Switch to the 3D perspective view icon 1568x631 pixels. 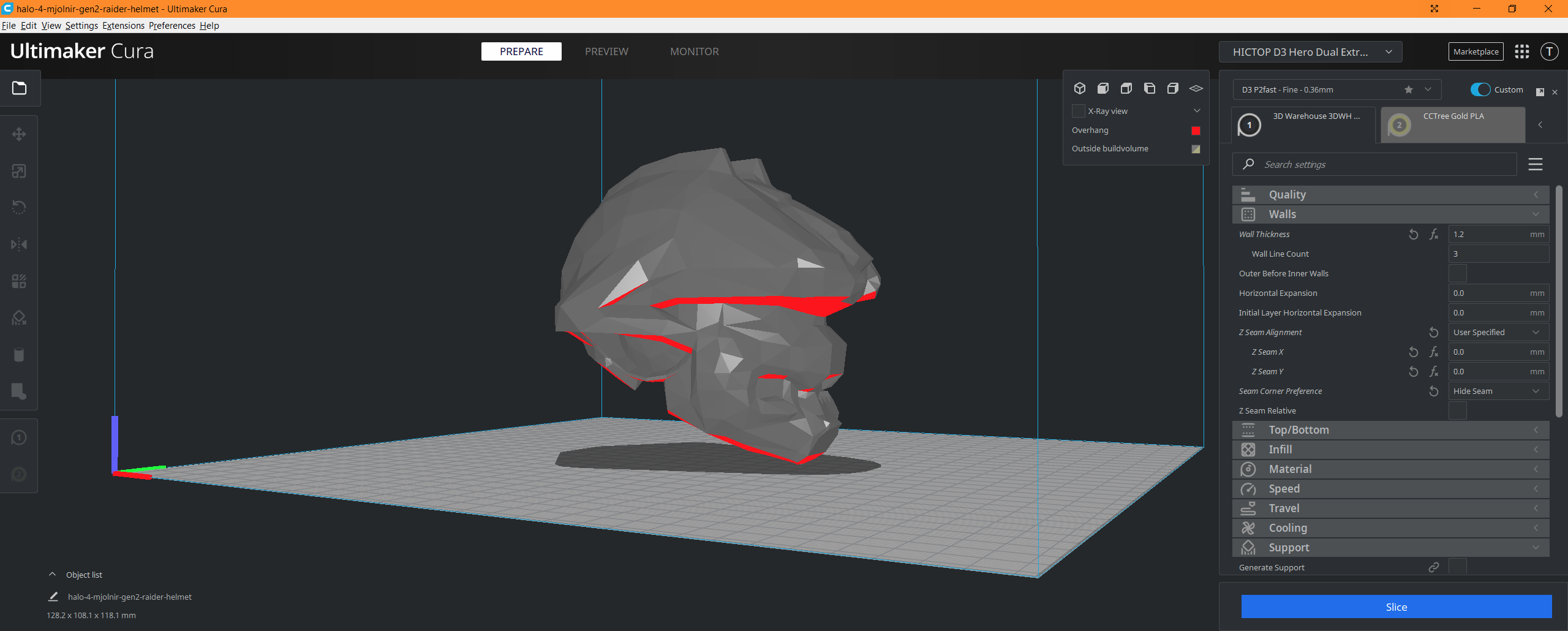pos(1080,88)
